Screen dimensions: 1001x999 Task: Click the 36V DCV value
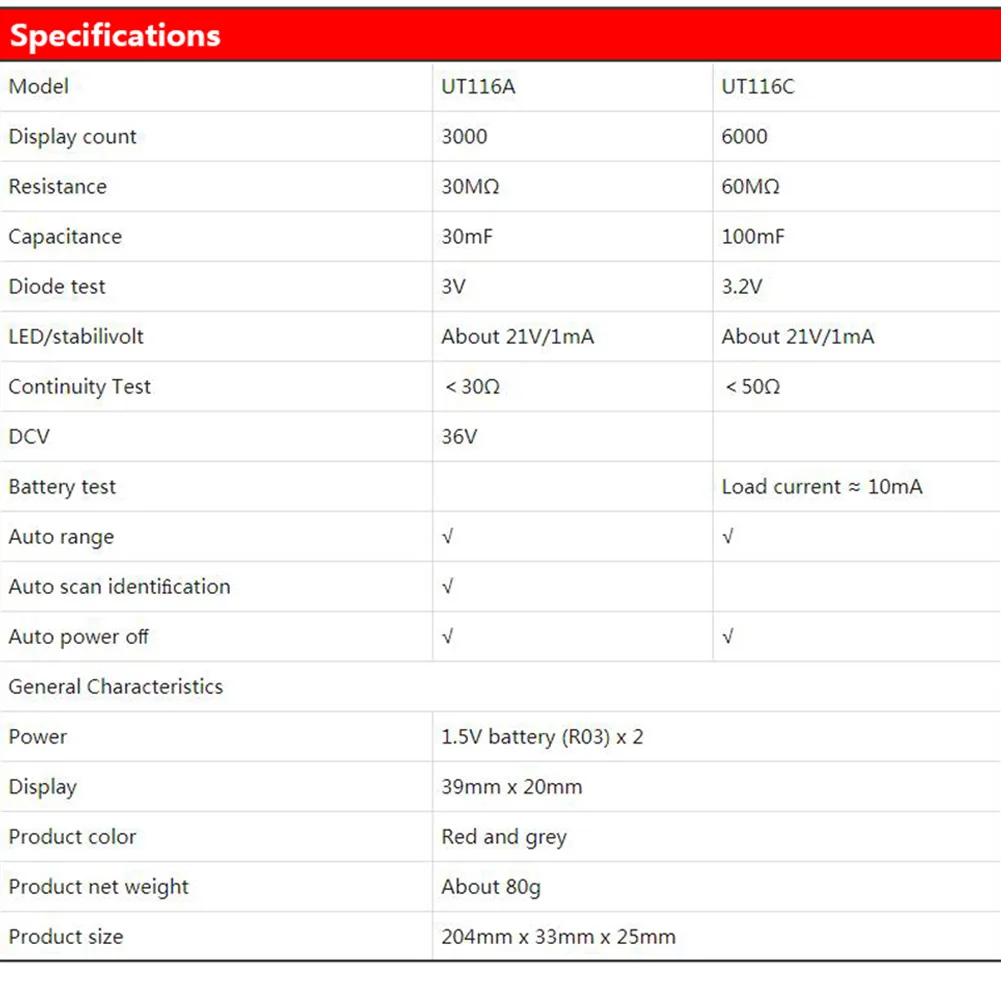click(459, 437)
